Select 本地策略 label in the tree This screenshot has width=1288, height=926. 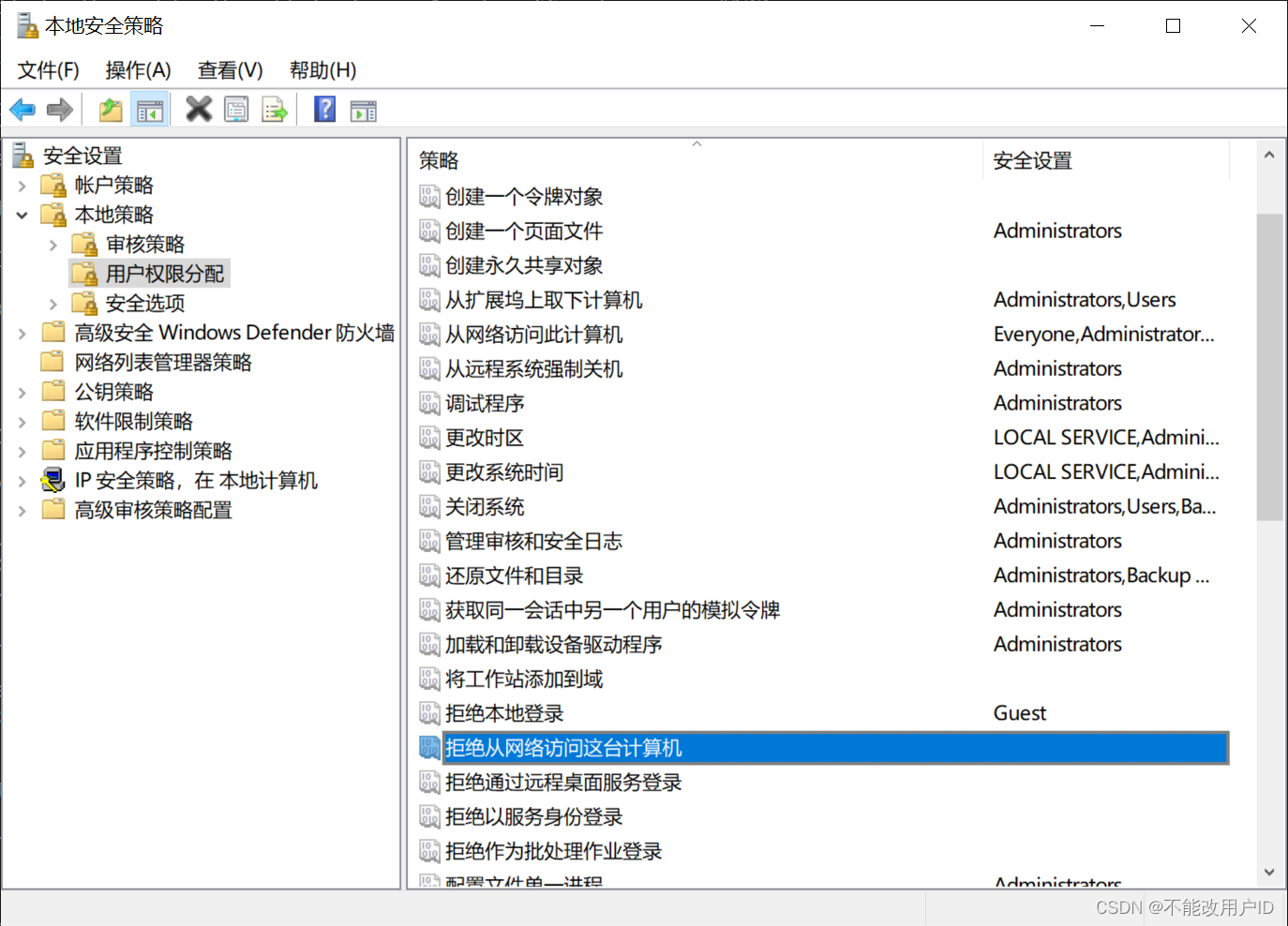pos(114,215)
